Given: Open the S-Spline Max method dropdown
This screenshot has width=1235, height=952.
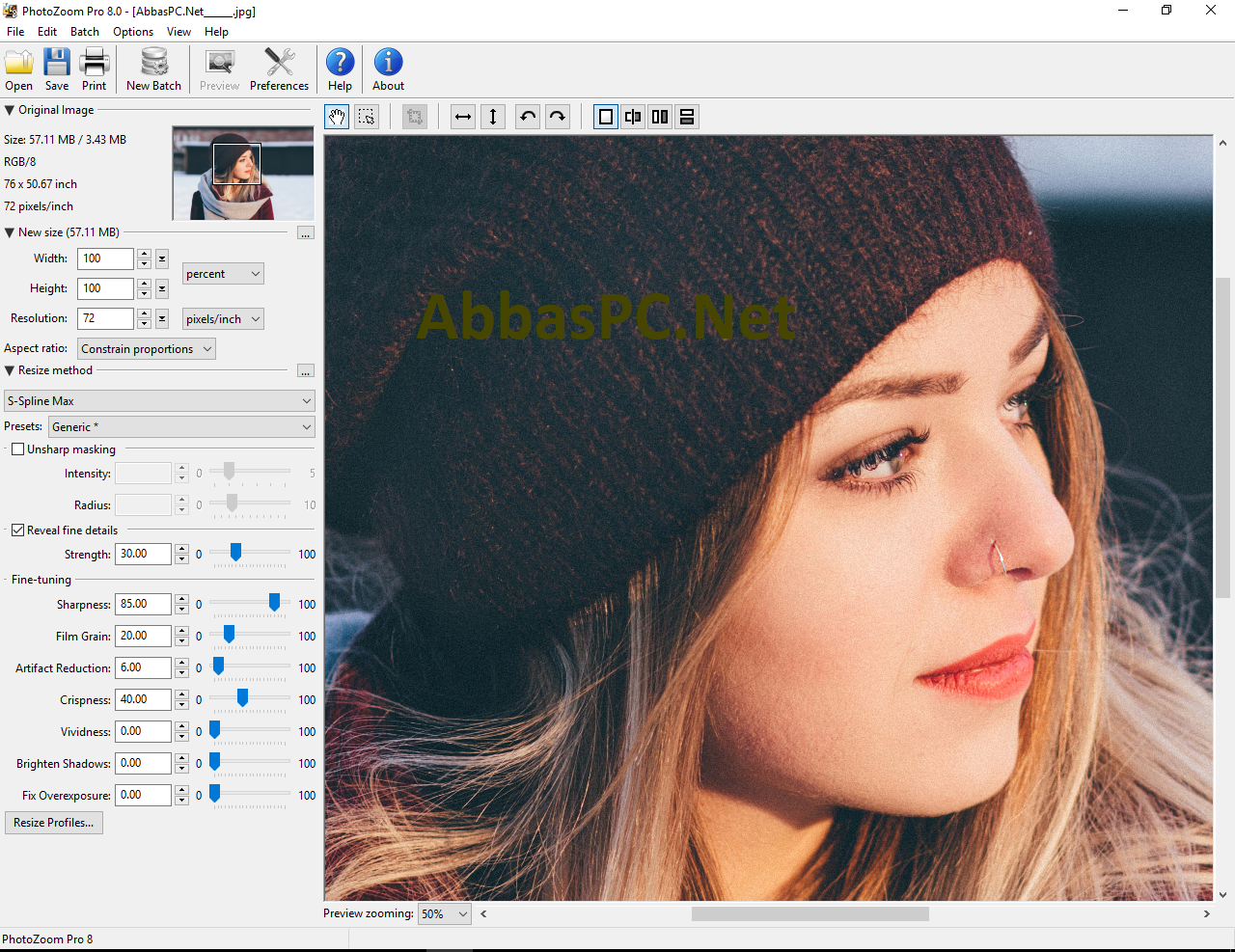Looking at the screenshot, I should click(159, 401).
